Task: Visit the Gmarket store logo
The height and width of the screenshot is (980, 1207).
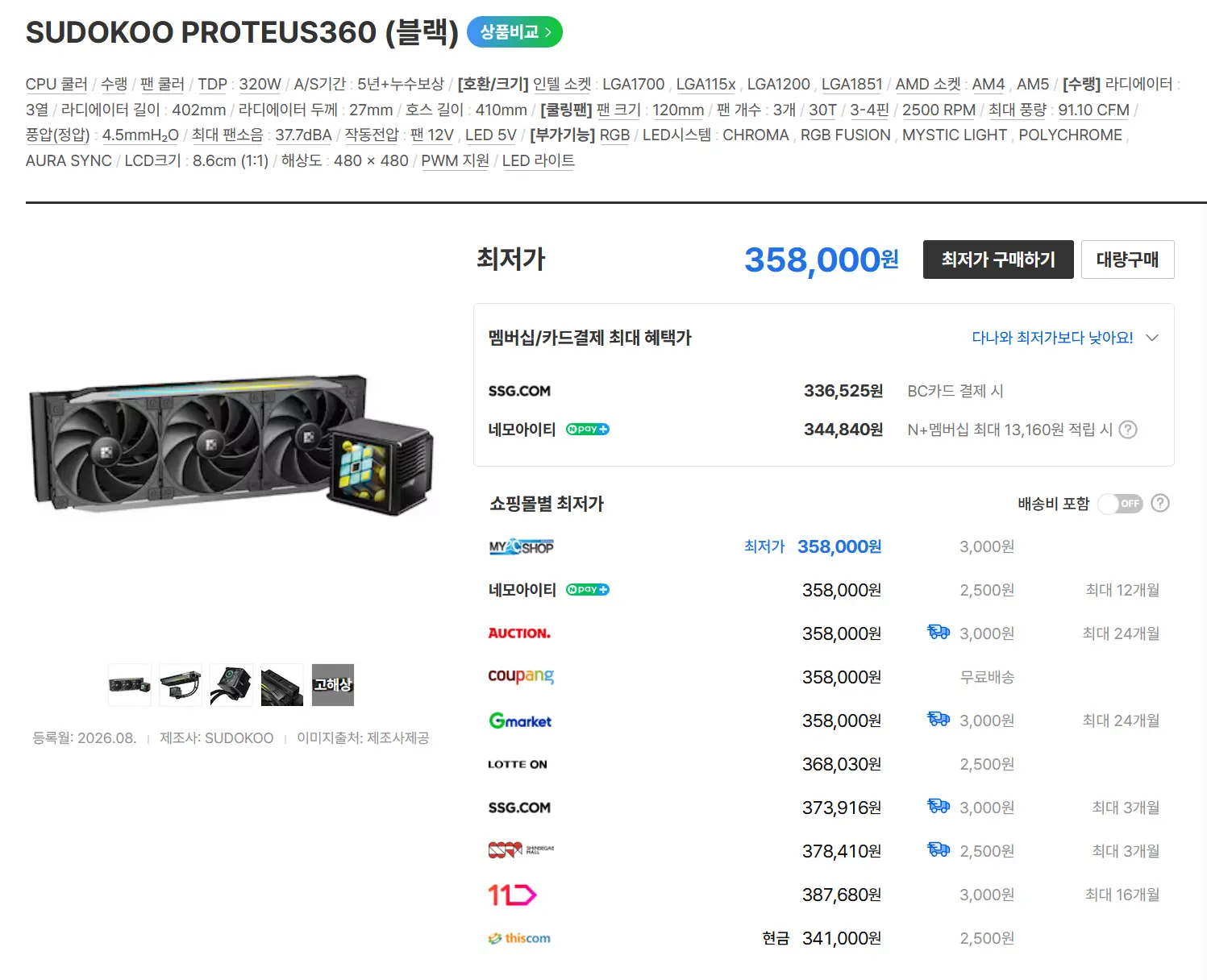Action: tap(520, 720)
